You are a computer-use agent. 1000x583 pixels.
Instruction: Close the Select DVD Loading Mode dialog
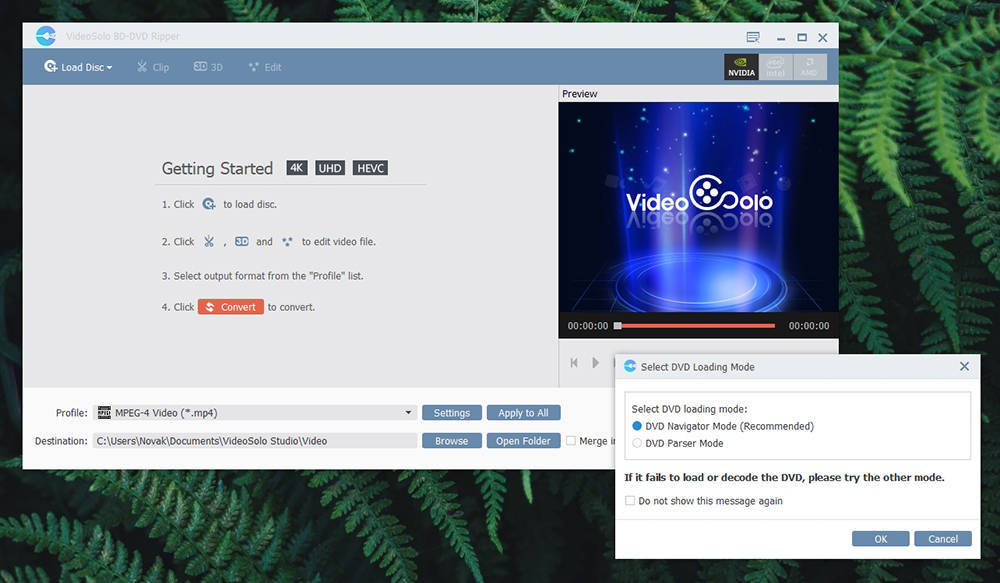pos(964,366)
